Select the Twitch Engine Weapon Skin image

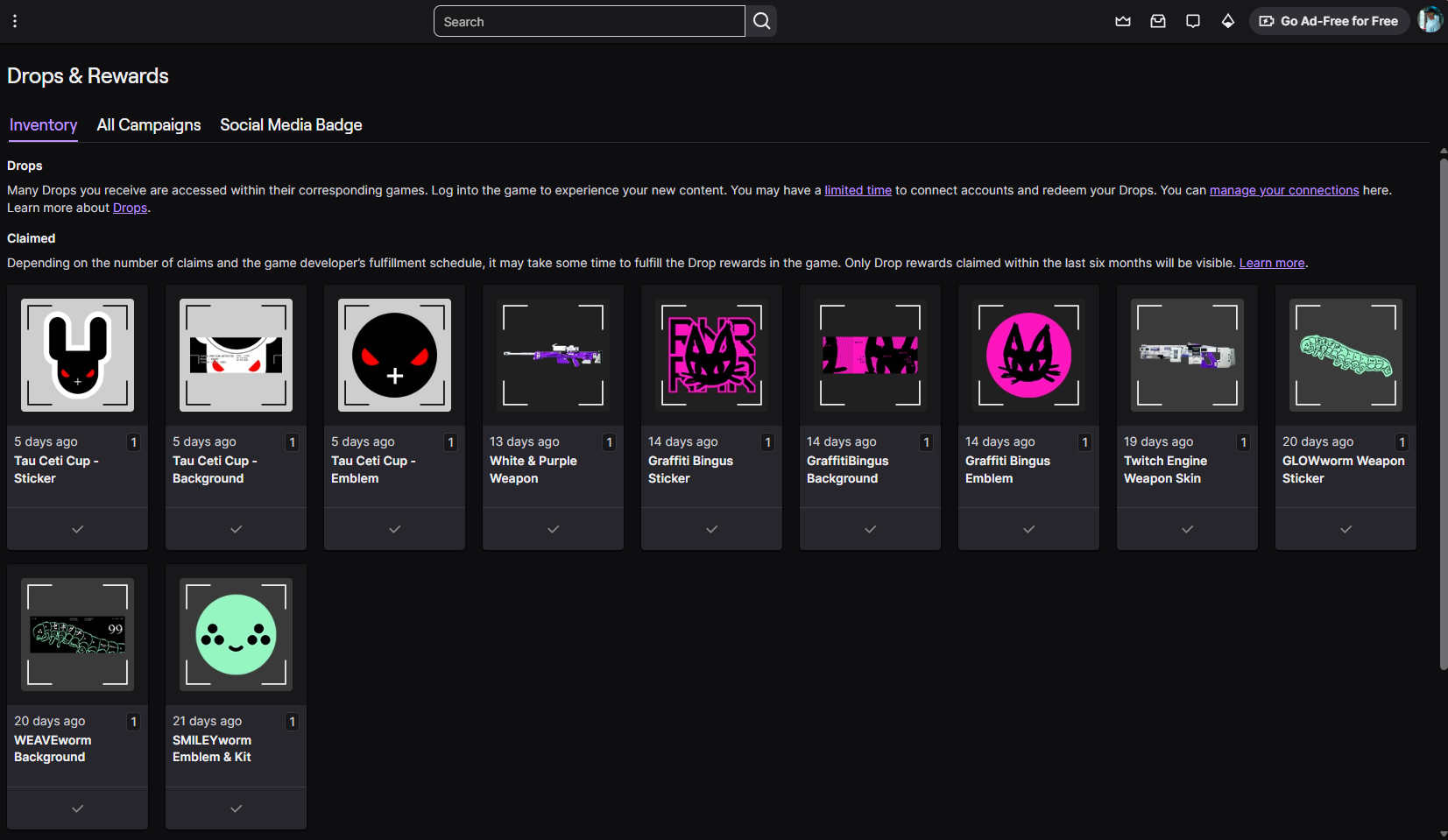pyautogui.click(x=1187, y=356)
